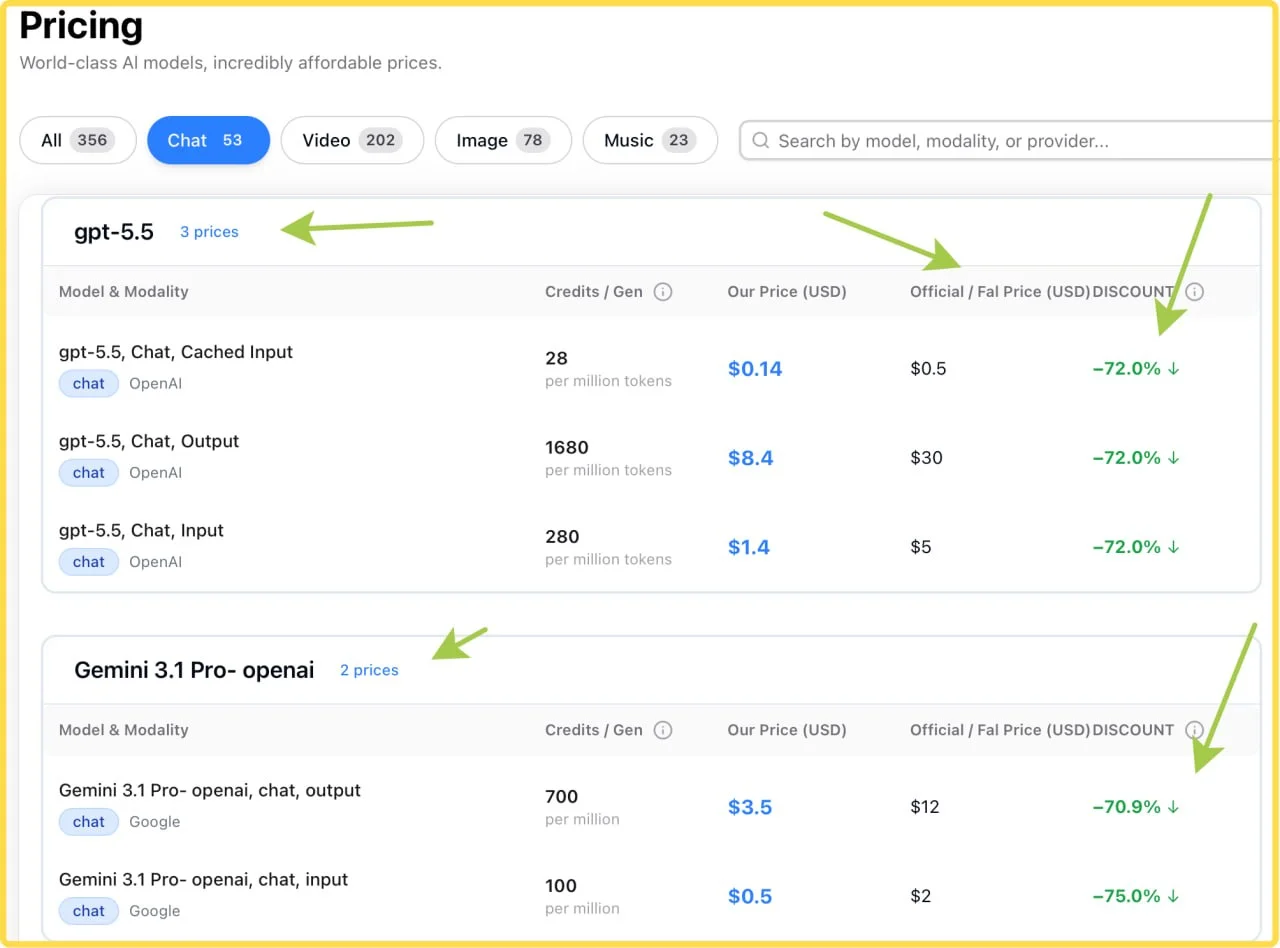Click chat tag under Gemini chat, output
This screenshot has height=948, width=1280.
88,822
